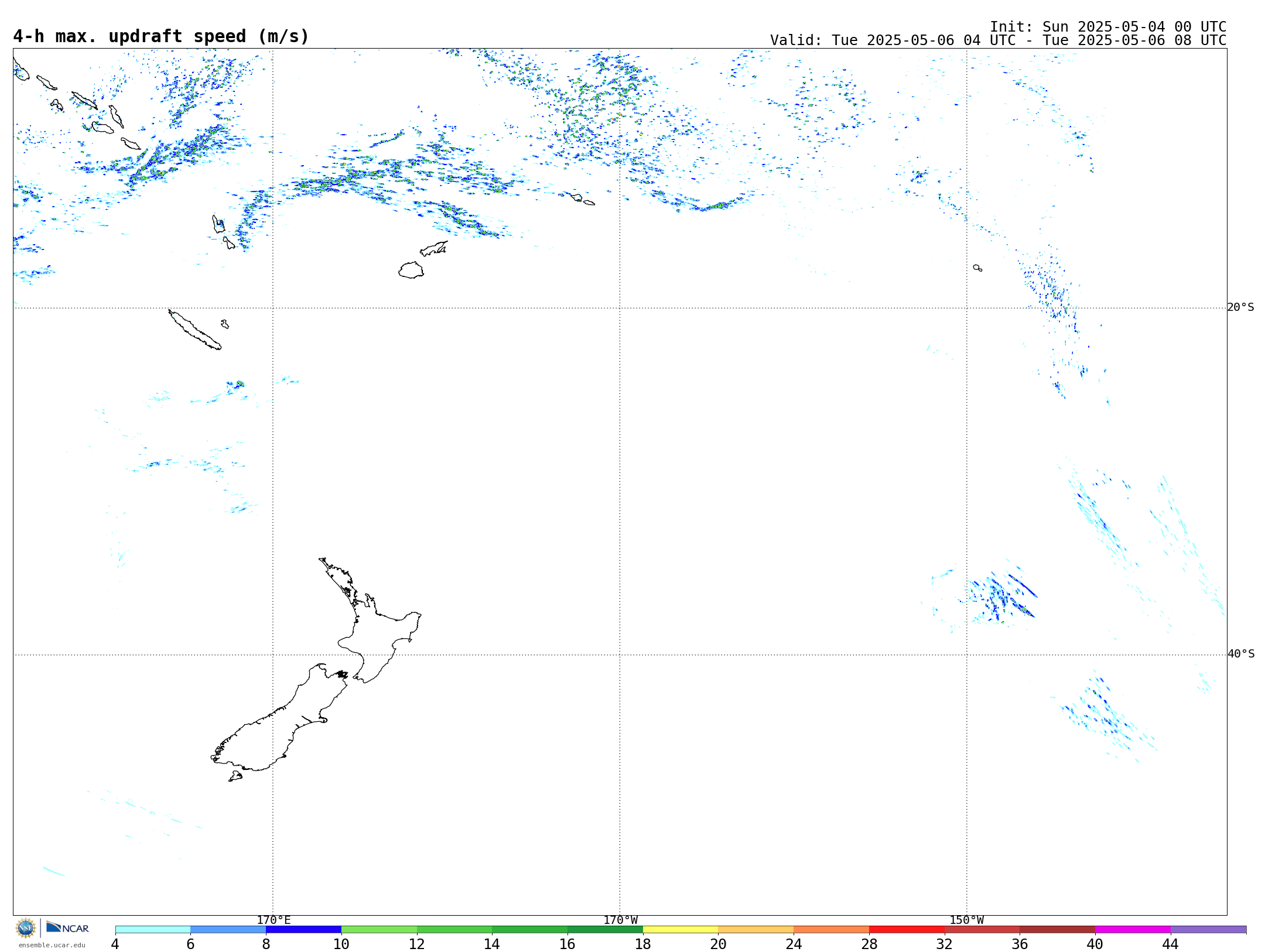Open the ensemble.ucar.edu link text

tap(52, 945)
